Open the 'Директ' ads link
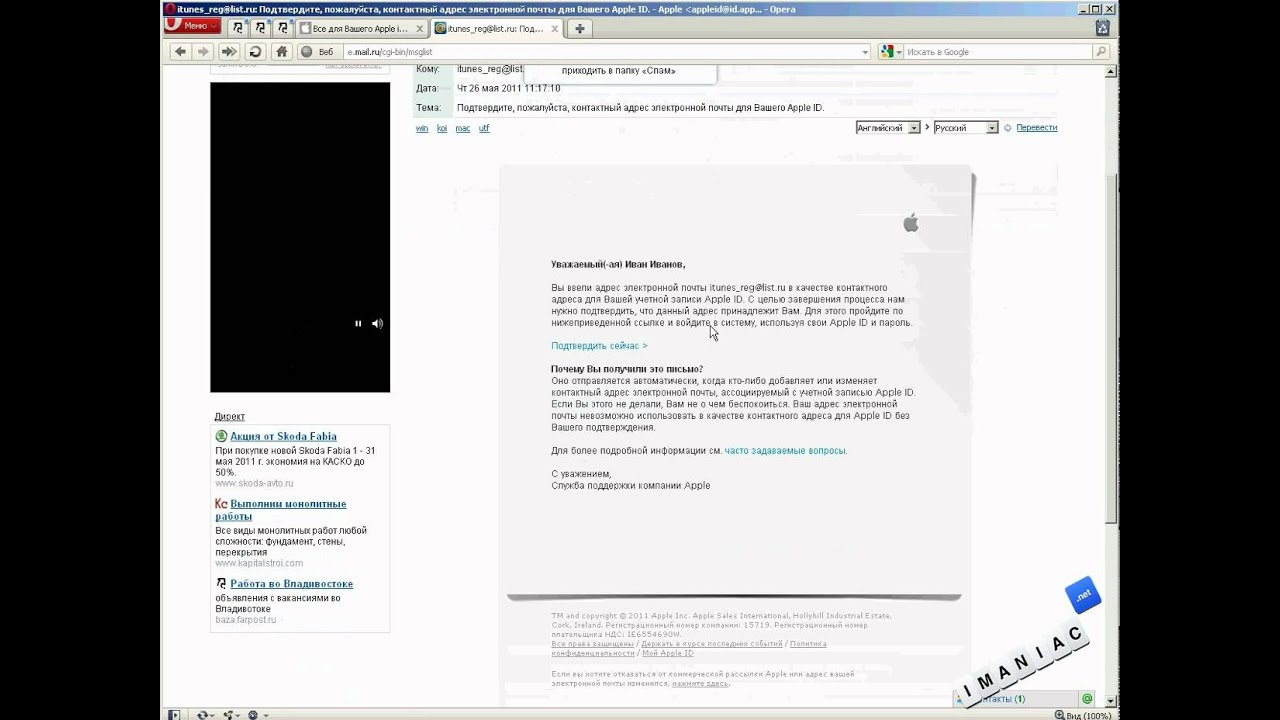Viewport: 1280px width, 720px height. [x=229, y=416]
